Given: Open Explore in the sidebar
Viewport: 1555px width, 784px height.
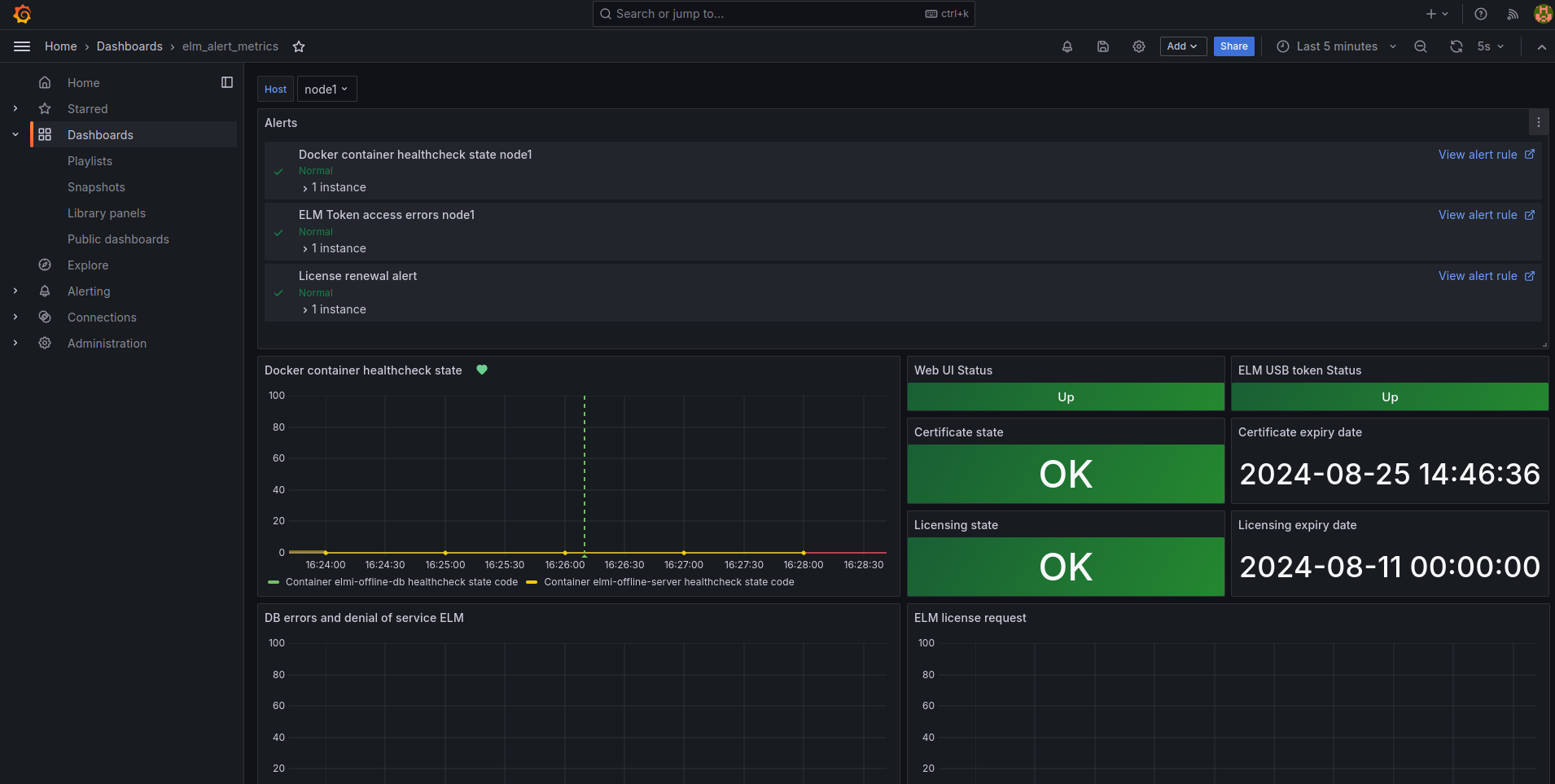Looking at the screenshot, I should tap(88, 265).
